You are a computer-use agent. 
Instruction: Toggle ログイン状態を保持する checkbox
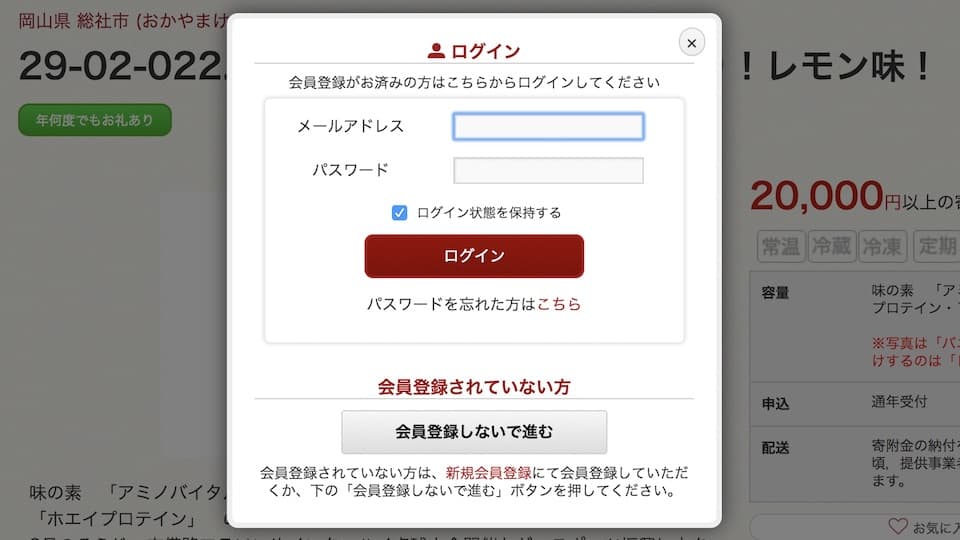click(399, 212)
